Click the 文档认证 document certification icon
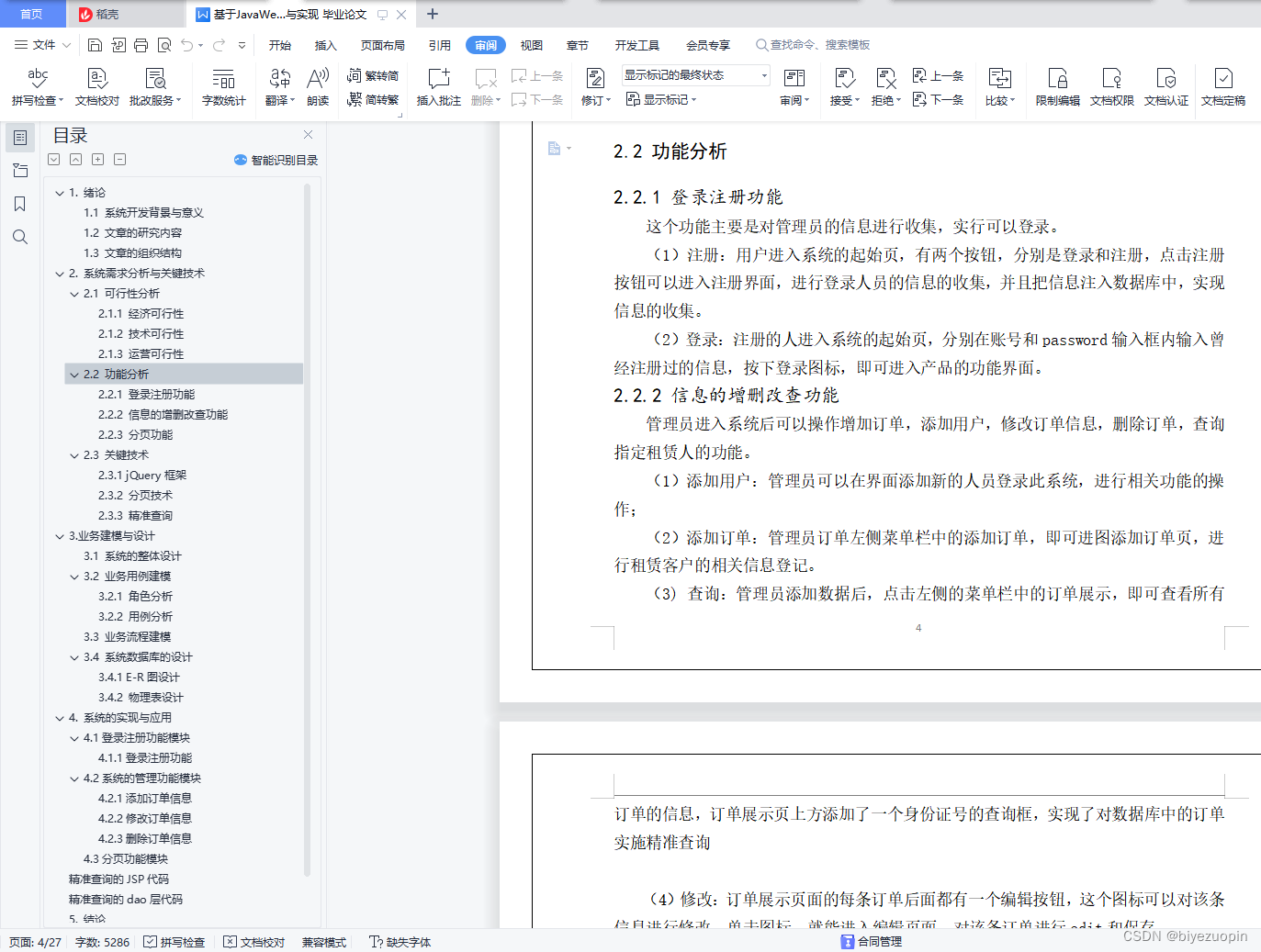 tap(1166, 87)
